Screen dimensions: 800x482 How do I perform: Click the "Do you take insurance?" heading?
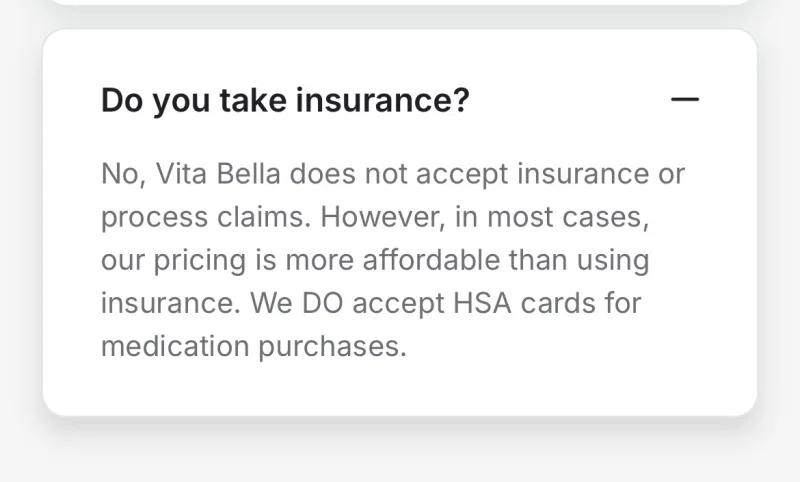point(285,100)
